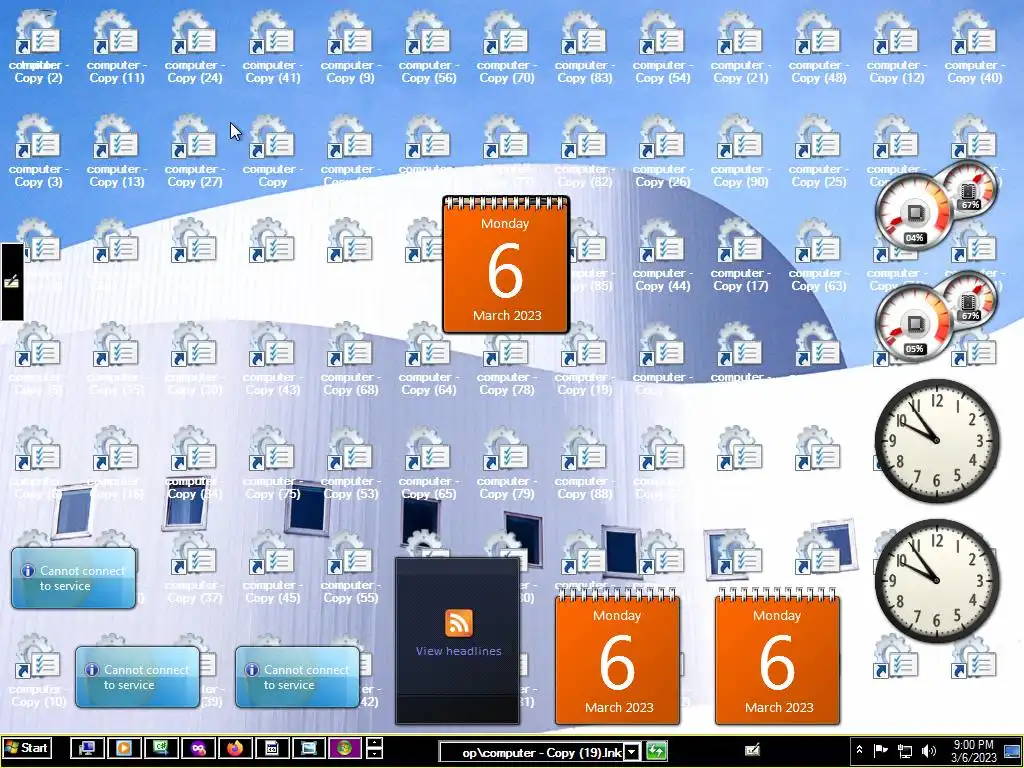This screenshot has width=1024, height=768.
Task: Select the computer - Copy (79) shortcut
Action: coord(507,464)
